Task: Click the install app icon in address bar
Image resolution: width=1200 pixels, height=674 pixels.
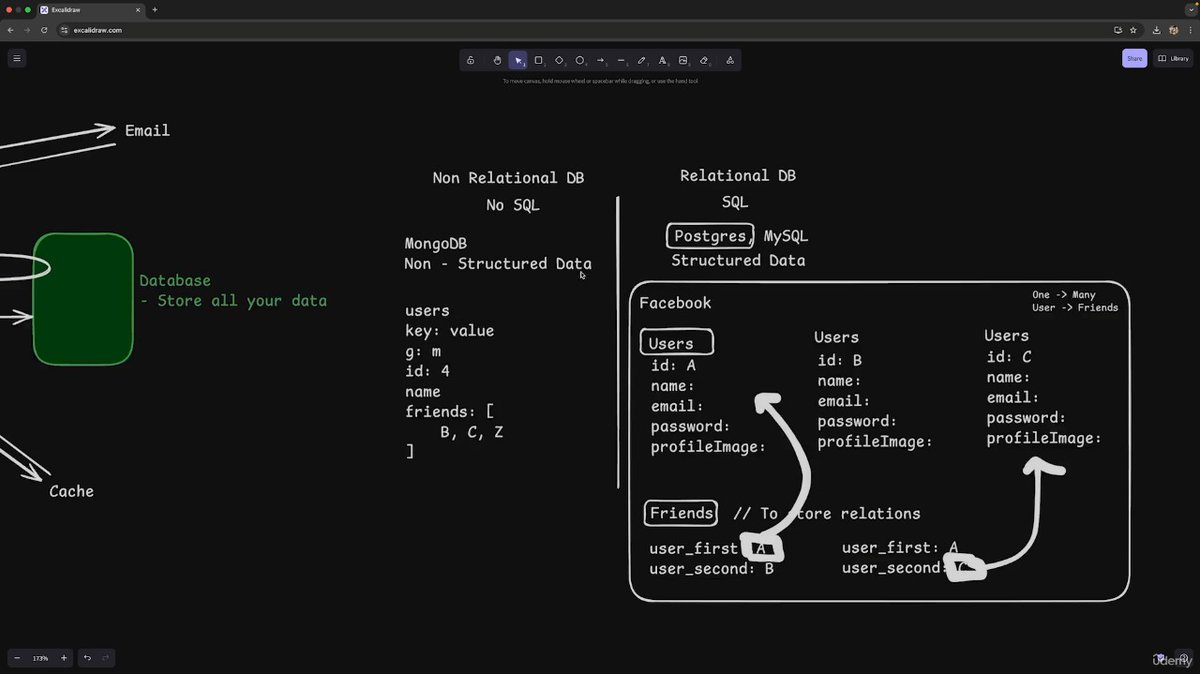Action: coord(1118,30)
